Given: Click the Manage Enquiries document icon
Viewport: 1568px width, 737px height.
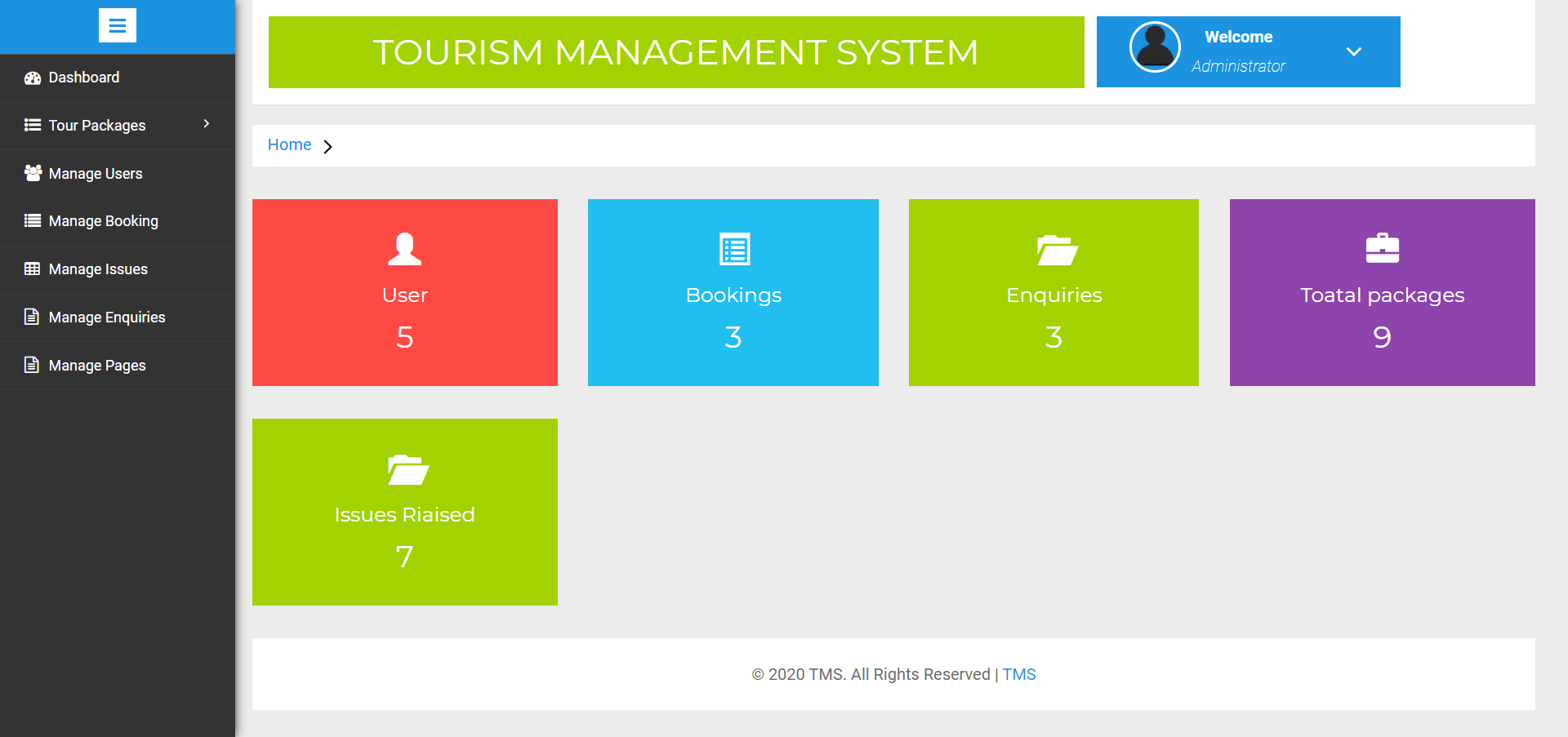Looking at the screenshot, I should [32, 317].
